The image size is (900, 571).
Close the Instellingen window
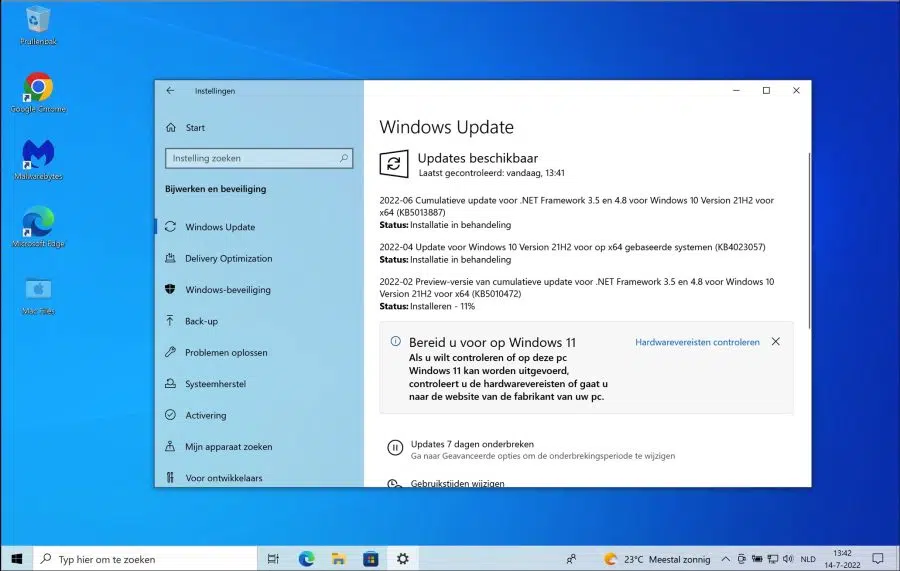(796, 91)
